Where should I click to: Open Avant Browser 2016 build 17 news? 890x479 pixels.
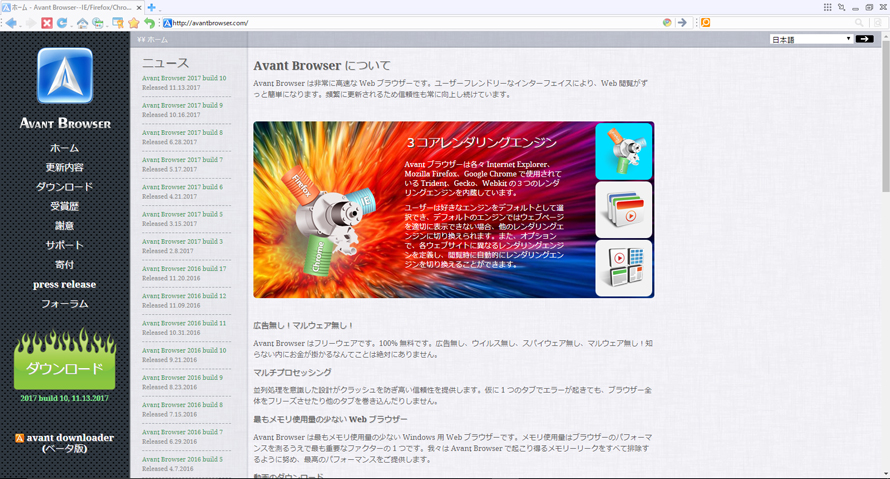point(184,269)
